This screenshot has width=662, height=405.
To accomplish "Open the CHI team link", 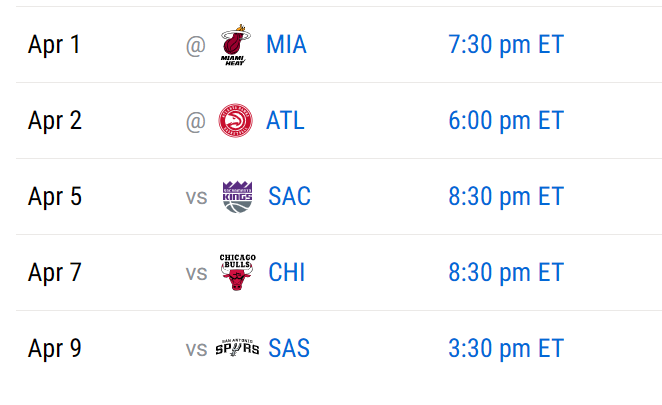I will point(287,272).
